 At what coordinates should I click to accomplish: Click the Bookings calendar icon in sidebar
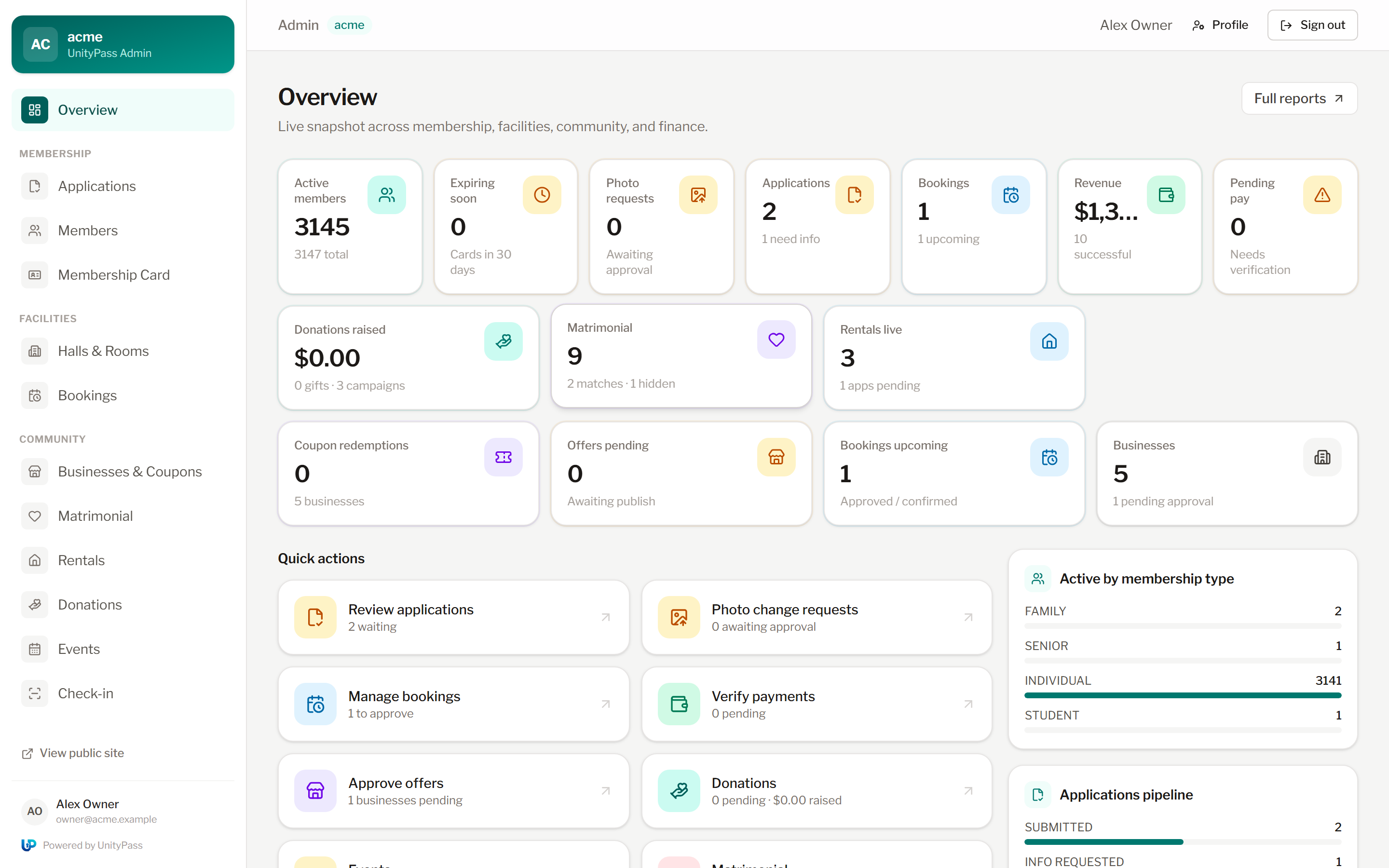(34, 395)
